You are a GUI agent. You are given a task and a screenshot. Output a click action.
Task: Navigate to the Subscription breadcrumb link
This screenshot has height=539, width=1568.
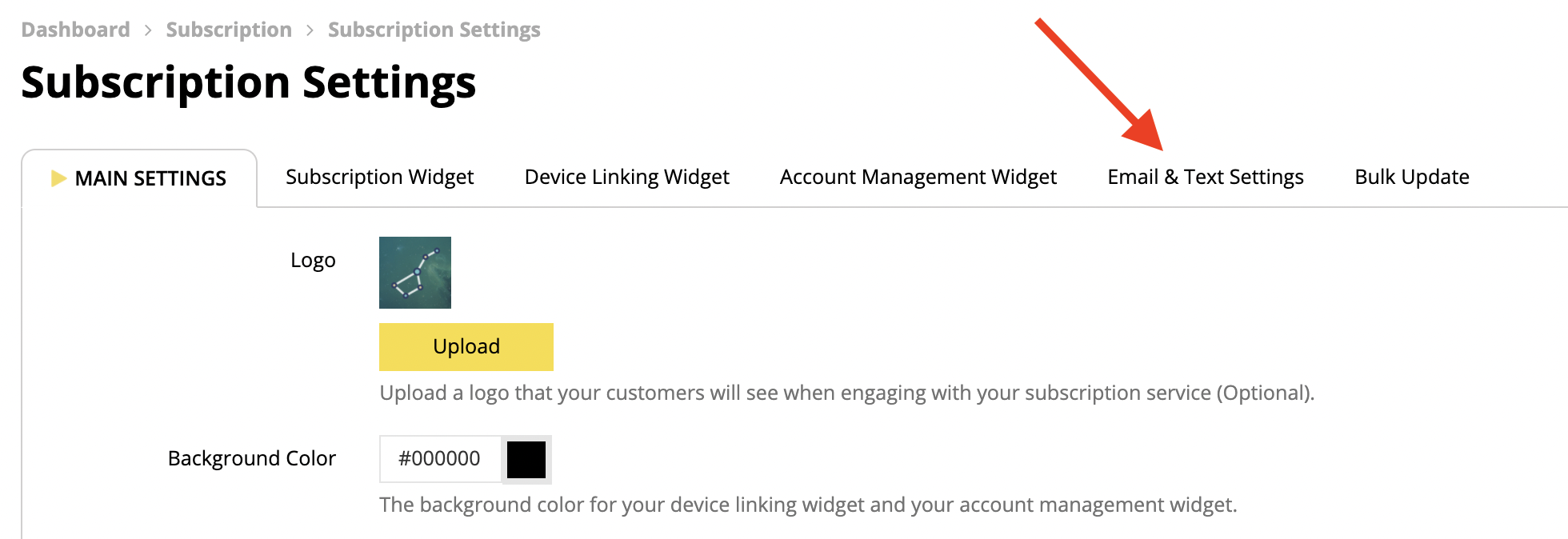[x=229, y=30]
